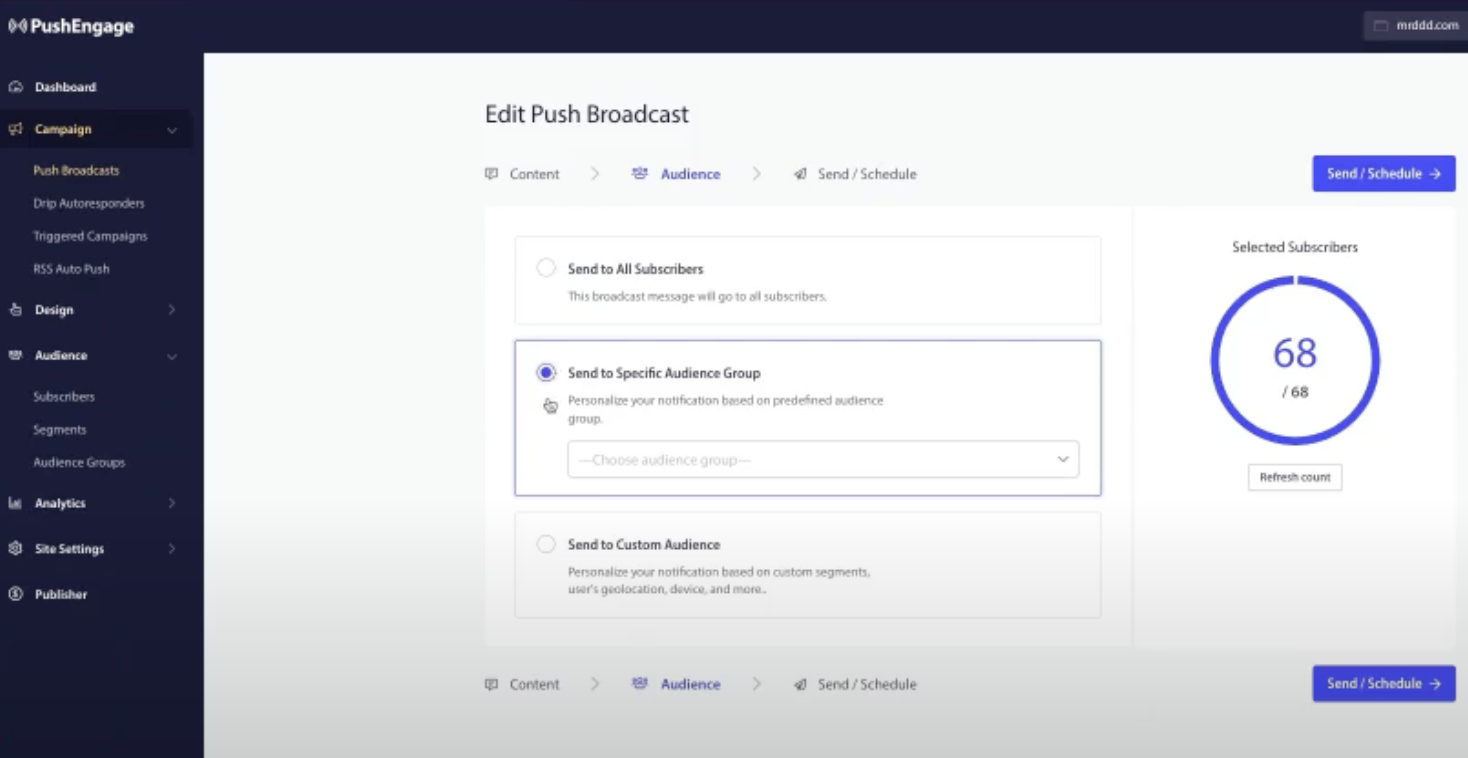This screenshot has height=758, width=1468.
Task: Click the Campaign megaphone icon
Action: [x=14, y=129]
